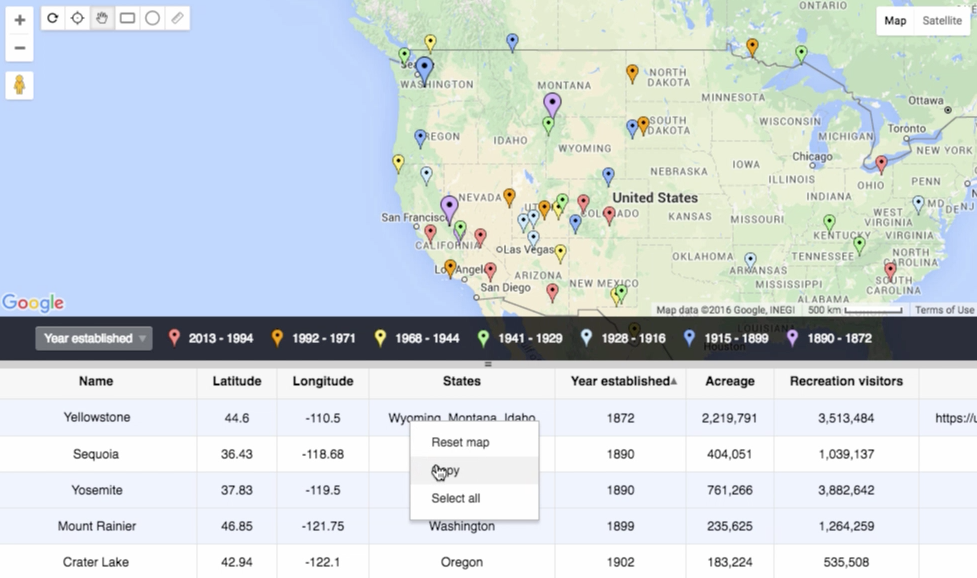Click visitors value 3,882,642
This screenshot has width=977, height=578.
point(846,490)
